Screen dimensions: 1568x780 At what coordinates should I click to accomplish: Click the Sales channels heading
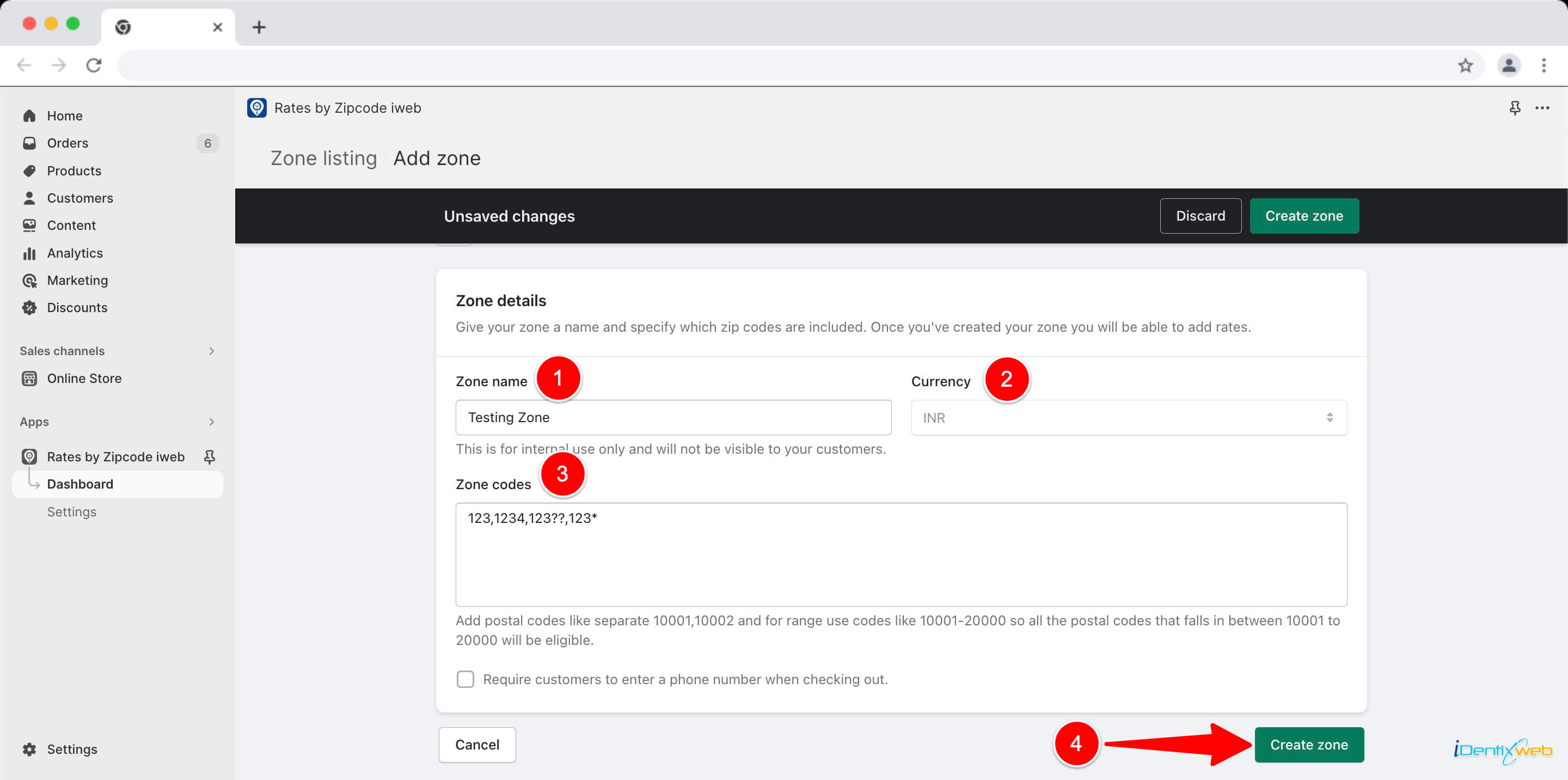pyautogui.click(x=62, y=351)
